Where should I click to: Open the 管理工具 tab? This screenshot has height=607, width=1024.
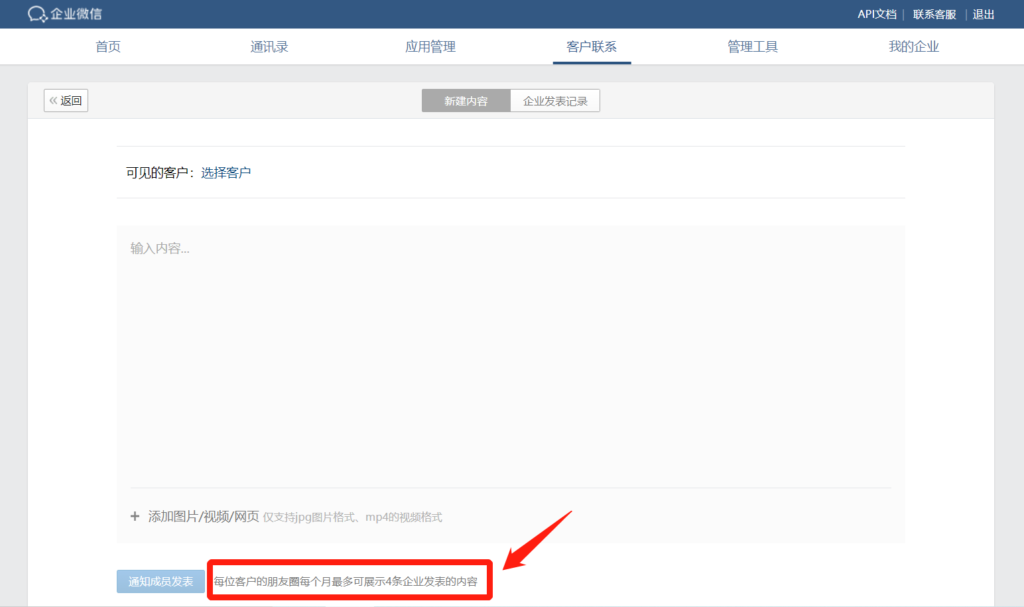[752, 47]
